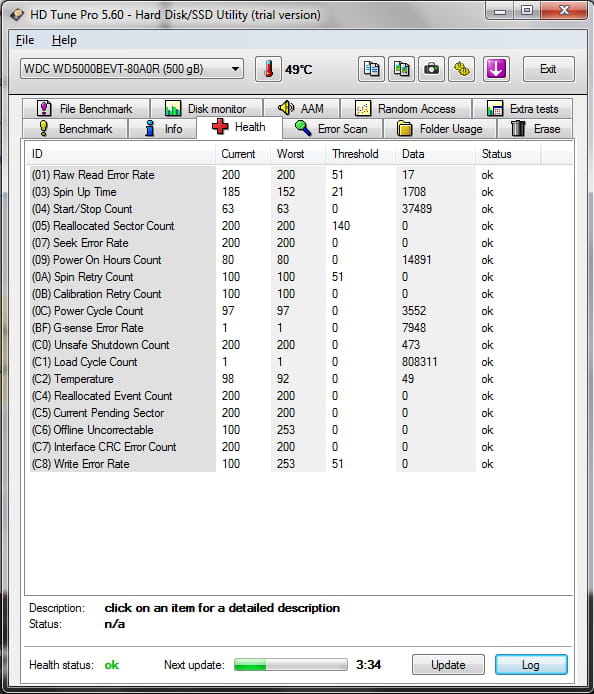The image size is (594, 694).
Task: Switch to the Benchmark tab
Action: click(x=75, y=129)
